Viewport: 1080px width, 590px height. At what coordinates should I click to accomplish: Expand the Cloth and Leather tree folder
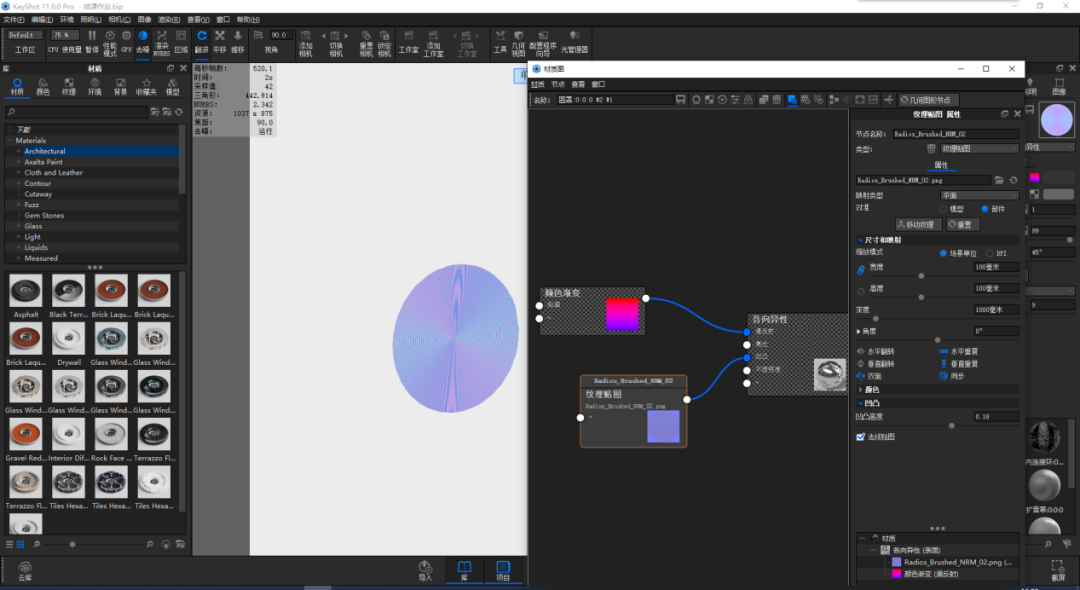[x=19, y=173]
